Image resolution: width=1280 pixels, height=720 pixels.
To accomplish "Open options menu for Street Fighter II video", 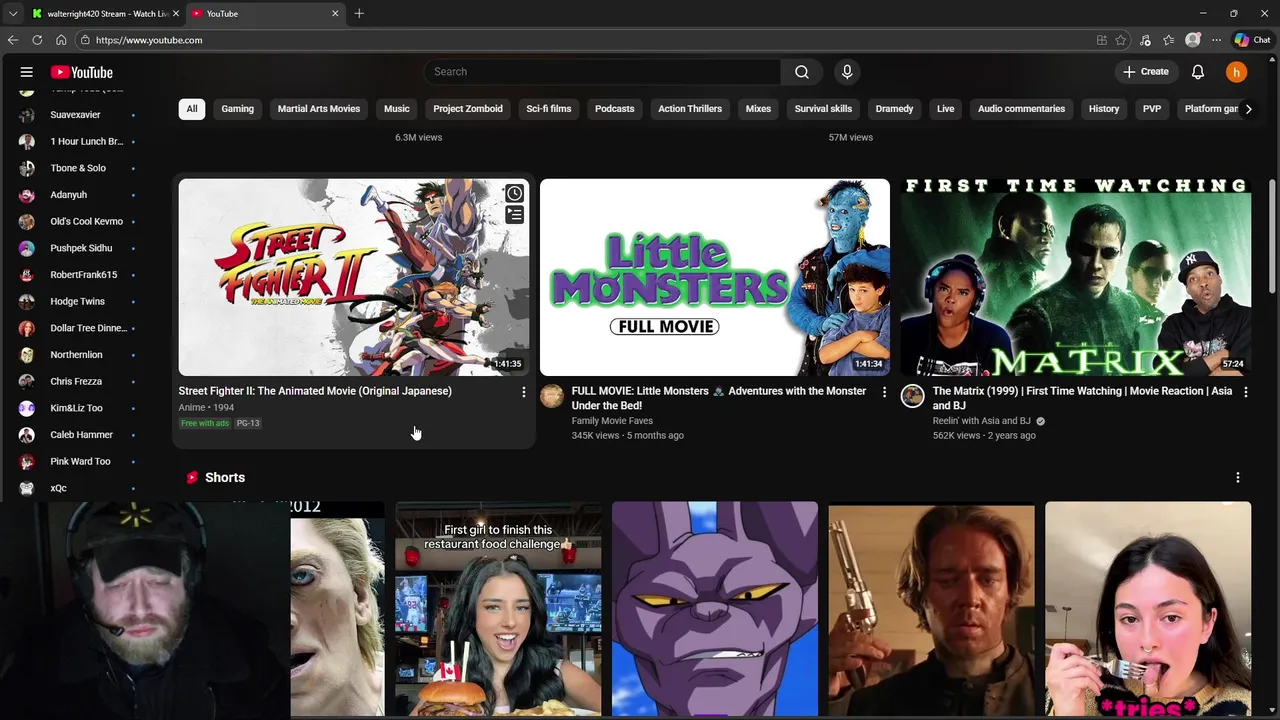I will pyautogui.click(x=523, y=392).
